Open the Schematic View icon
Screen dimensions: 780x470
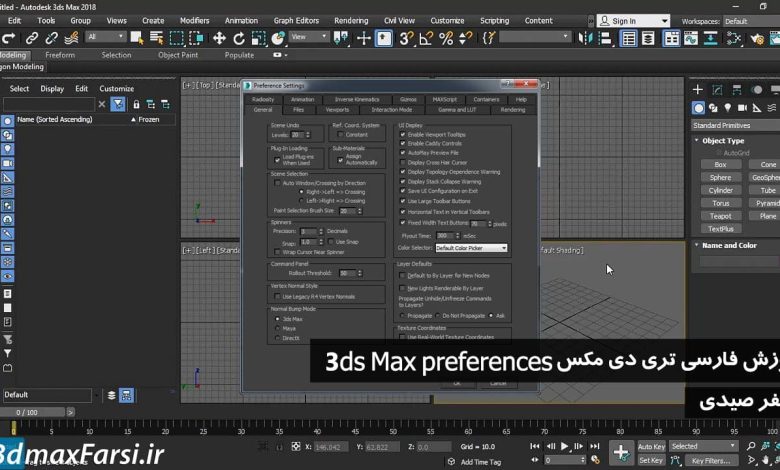pos(710,38)
